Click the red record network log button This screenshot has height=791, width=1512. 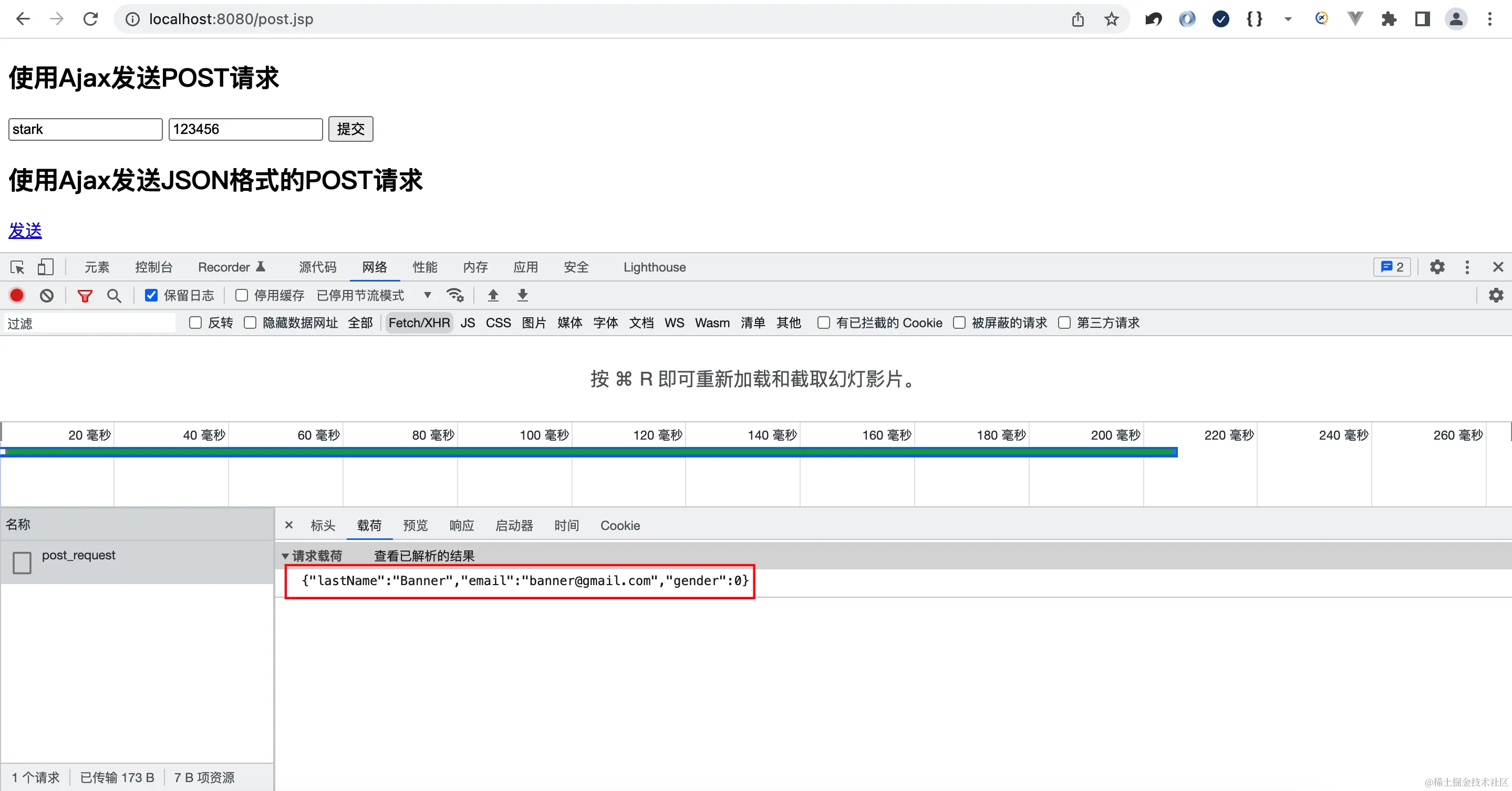17,295
